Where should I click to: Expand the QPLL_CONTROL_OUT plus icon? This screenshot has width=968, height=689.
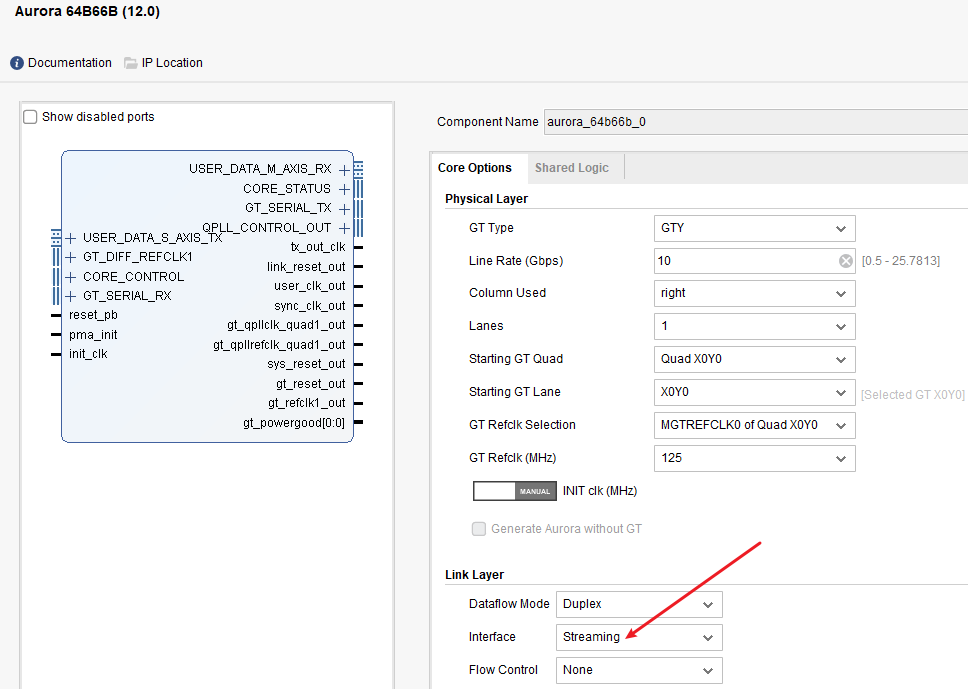pyautogui.click(x=344, y=228)
